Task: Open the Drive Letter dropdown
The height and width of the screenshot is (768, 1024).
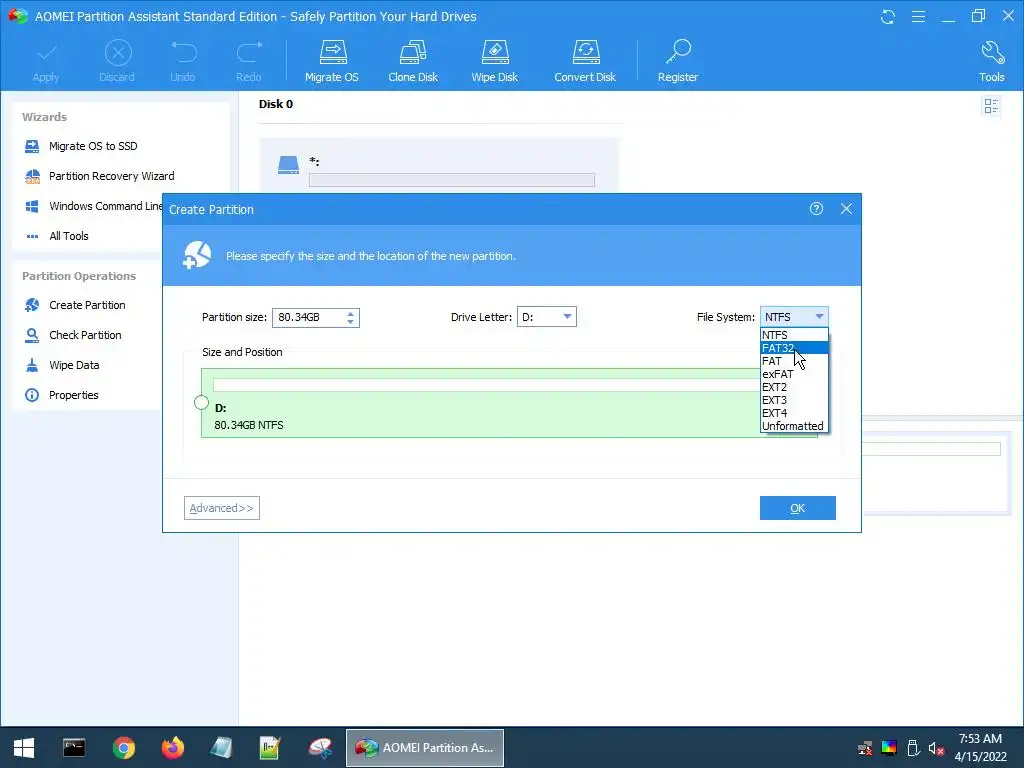Action: [547, 317]
